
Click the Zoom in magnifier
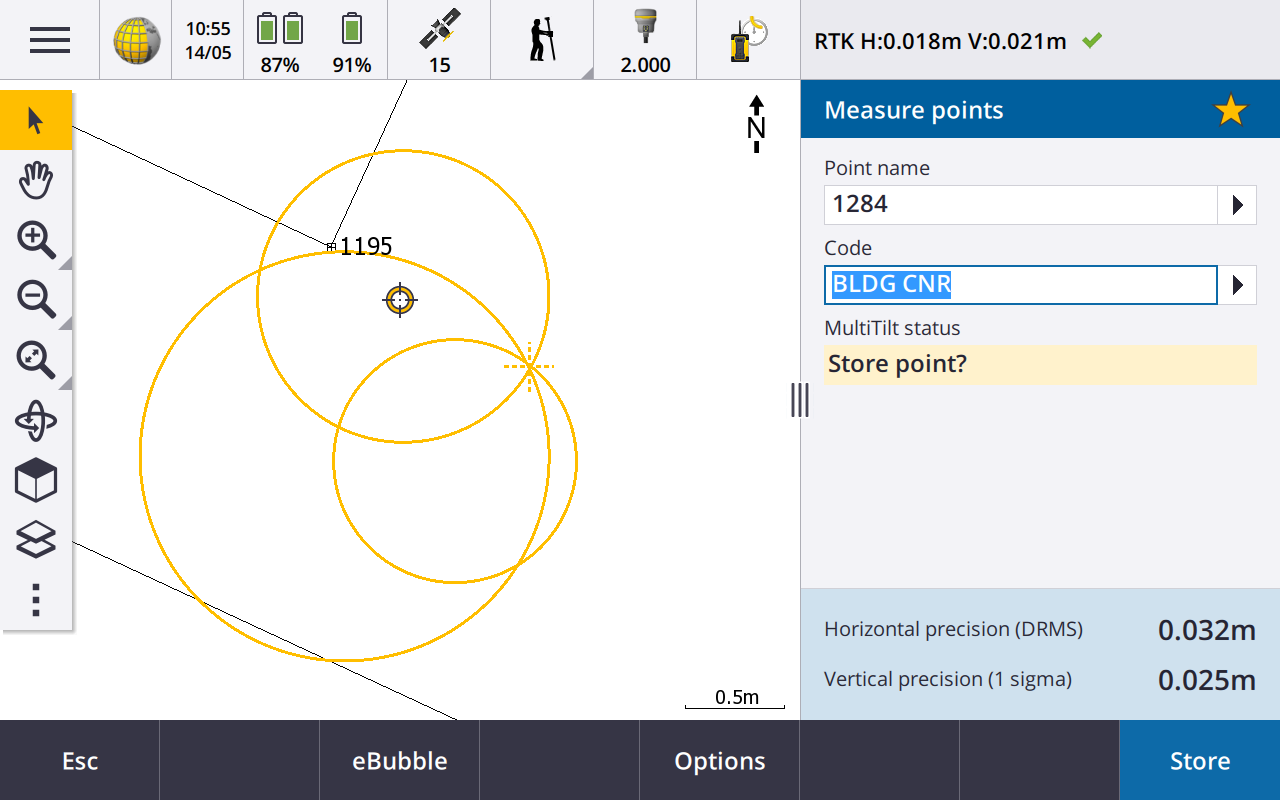coord(36,241)
